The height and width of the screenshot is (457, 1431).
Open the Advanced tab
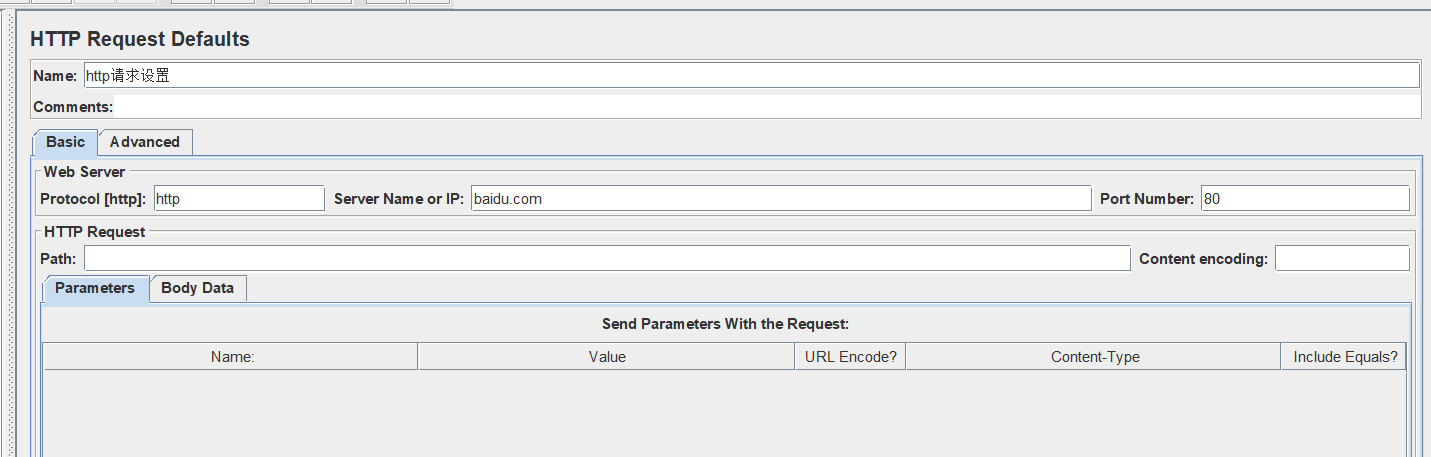tap(145, 142)
